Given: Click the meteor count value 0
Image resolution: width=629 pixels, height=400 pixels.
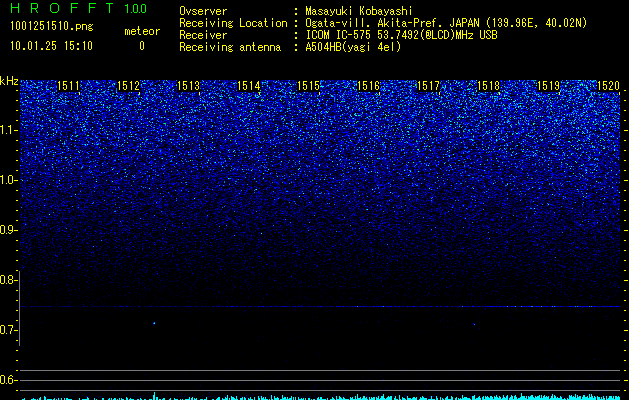Looking at the screenshot, I should 142,46.
